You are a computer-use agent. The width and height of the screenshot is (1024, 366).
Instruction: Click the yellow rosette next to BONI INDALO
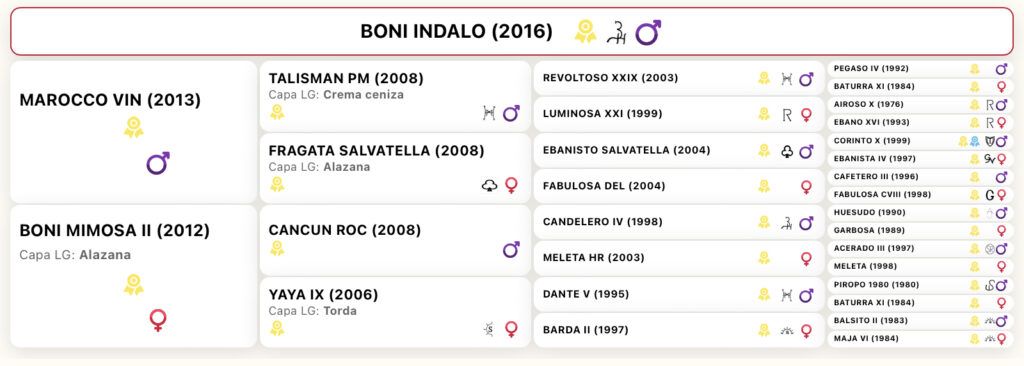click(x=584, y=31)
